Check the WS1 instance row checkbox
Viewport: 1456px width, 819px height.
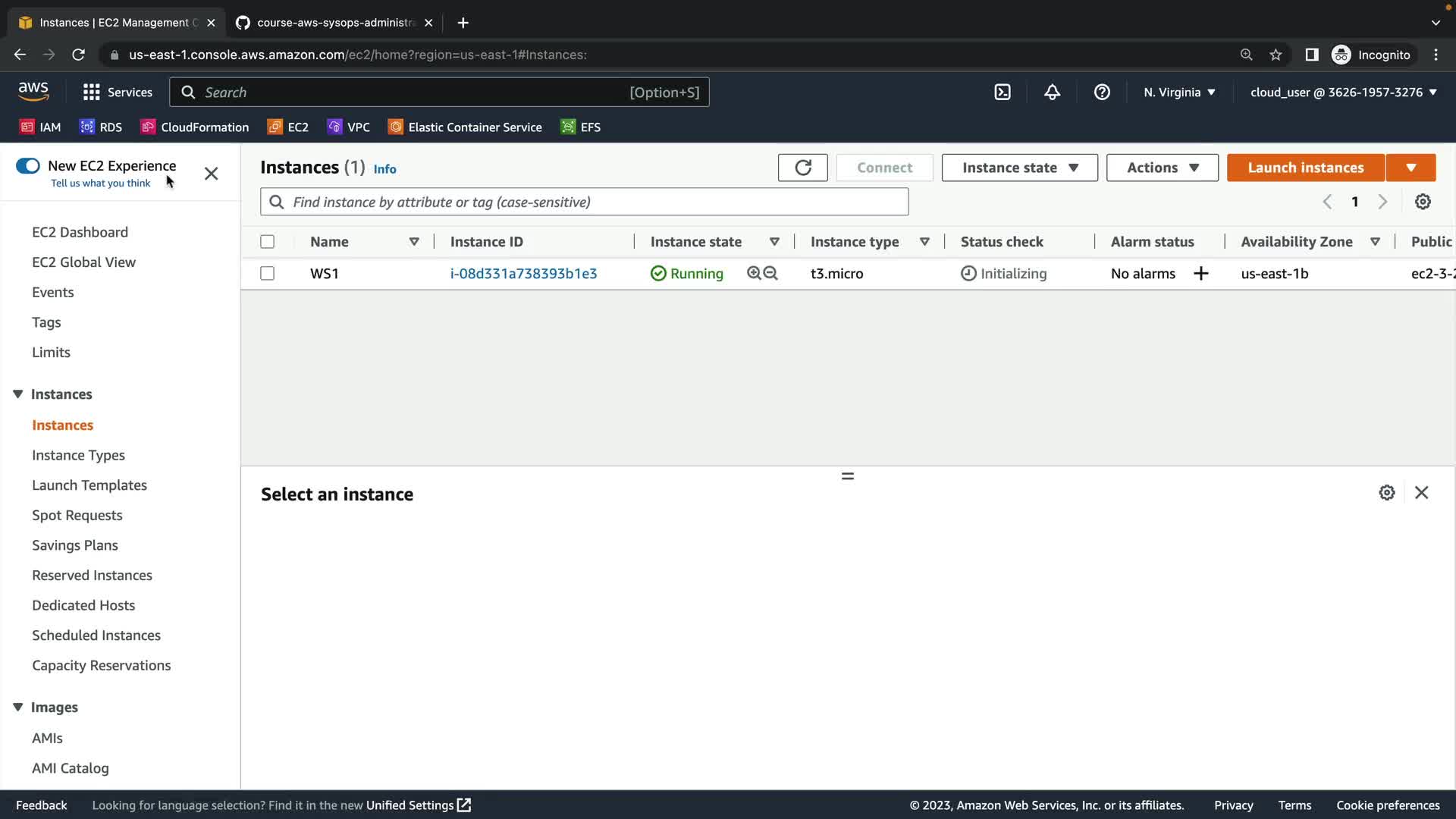click(x=267, y=273)
